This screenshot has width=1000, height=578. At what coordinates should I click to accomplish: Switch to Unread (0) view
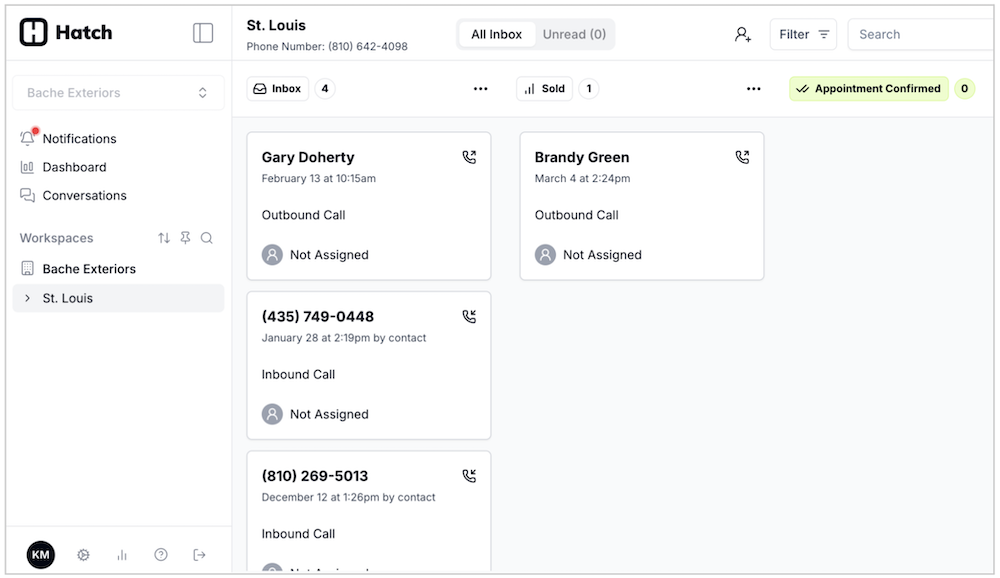tap(574, 34)
